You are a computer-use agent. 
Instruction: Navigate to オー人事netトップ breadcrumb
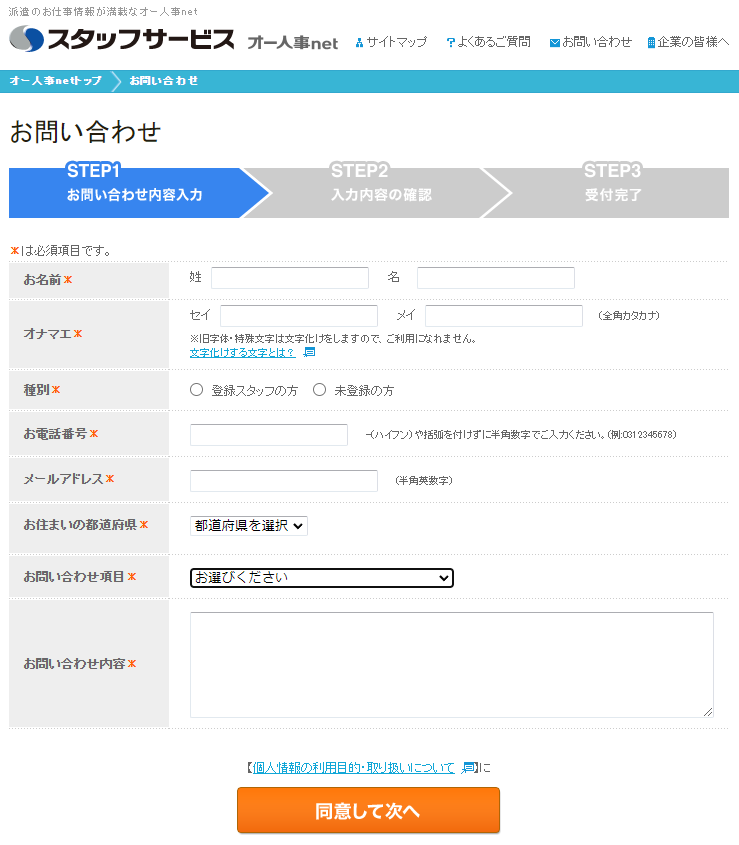[56, 81]
